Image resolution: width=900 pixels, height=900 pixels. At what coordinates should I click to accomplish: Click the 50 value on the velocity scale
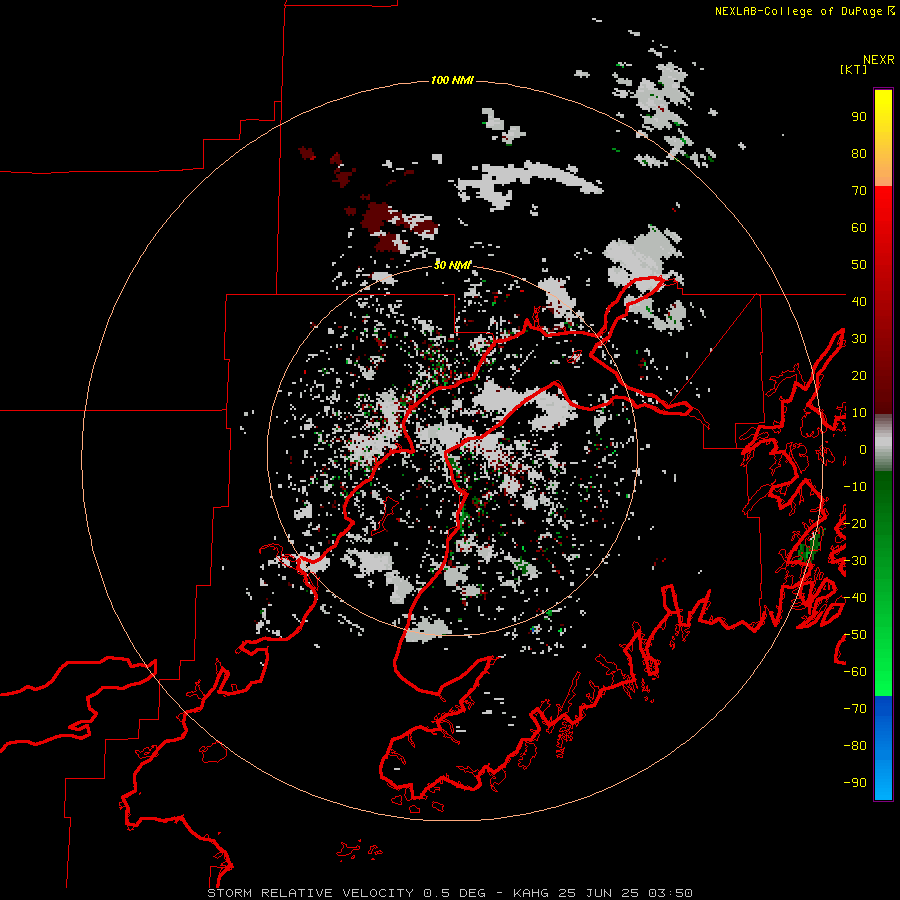[x=859, y=265]
